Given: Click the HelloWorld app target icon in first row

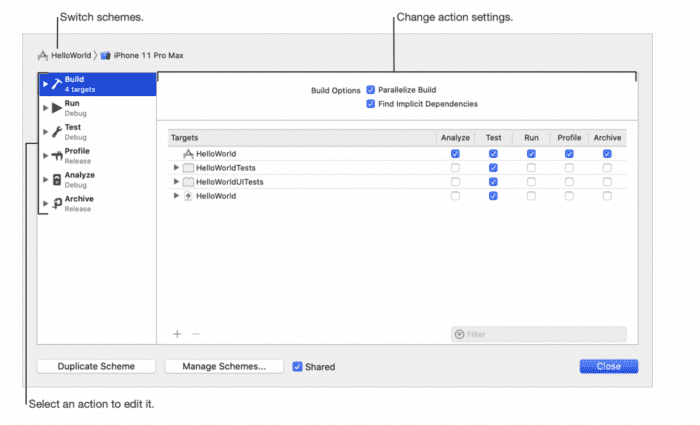Looking at the screenshot, I should click(x=188, y=154).
